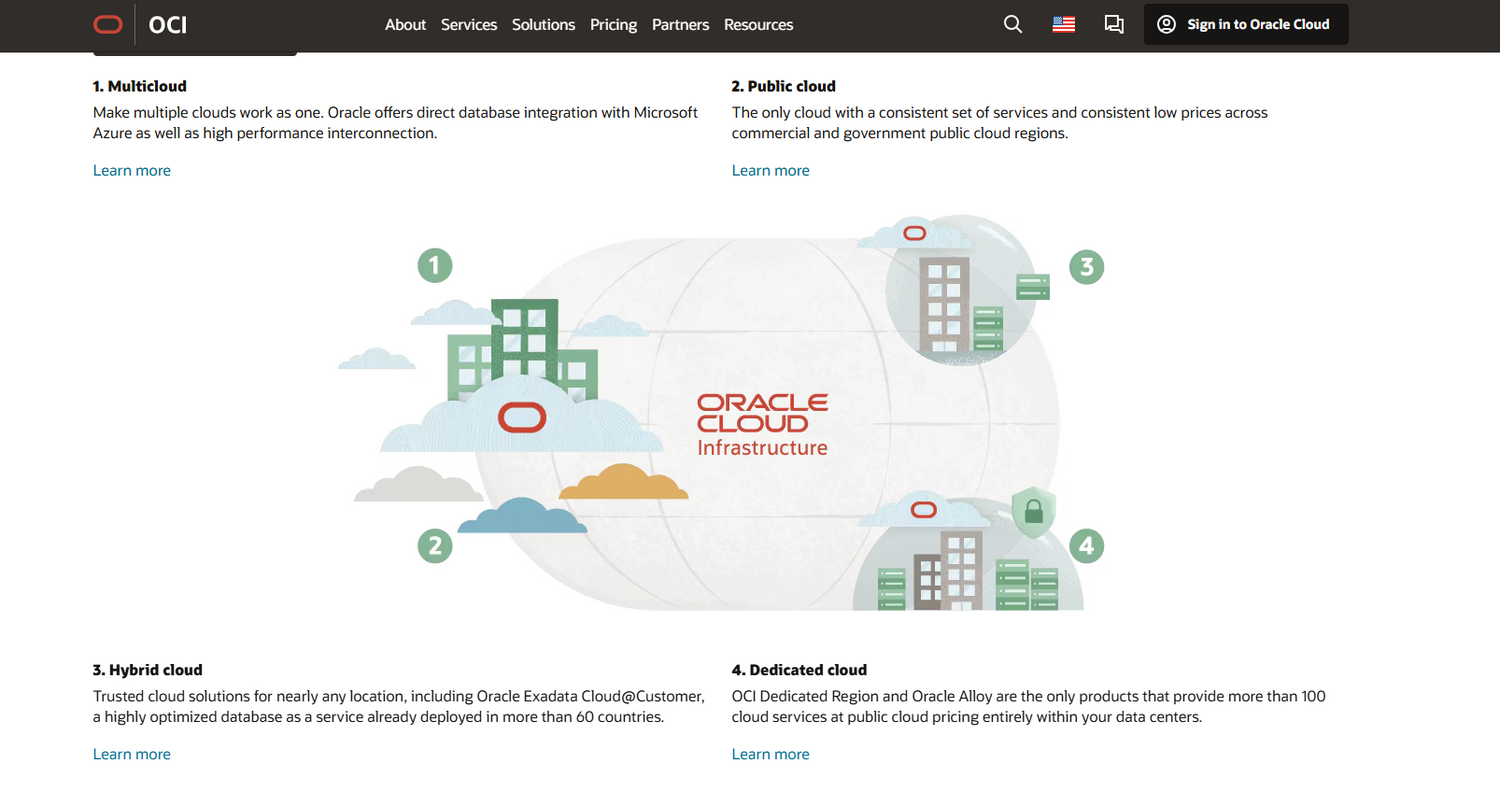The height and width of the screenshot is (792, 1500).
Task: Open the search magnifier icon
Action: point(1013,24)
